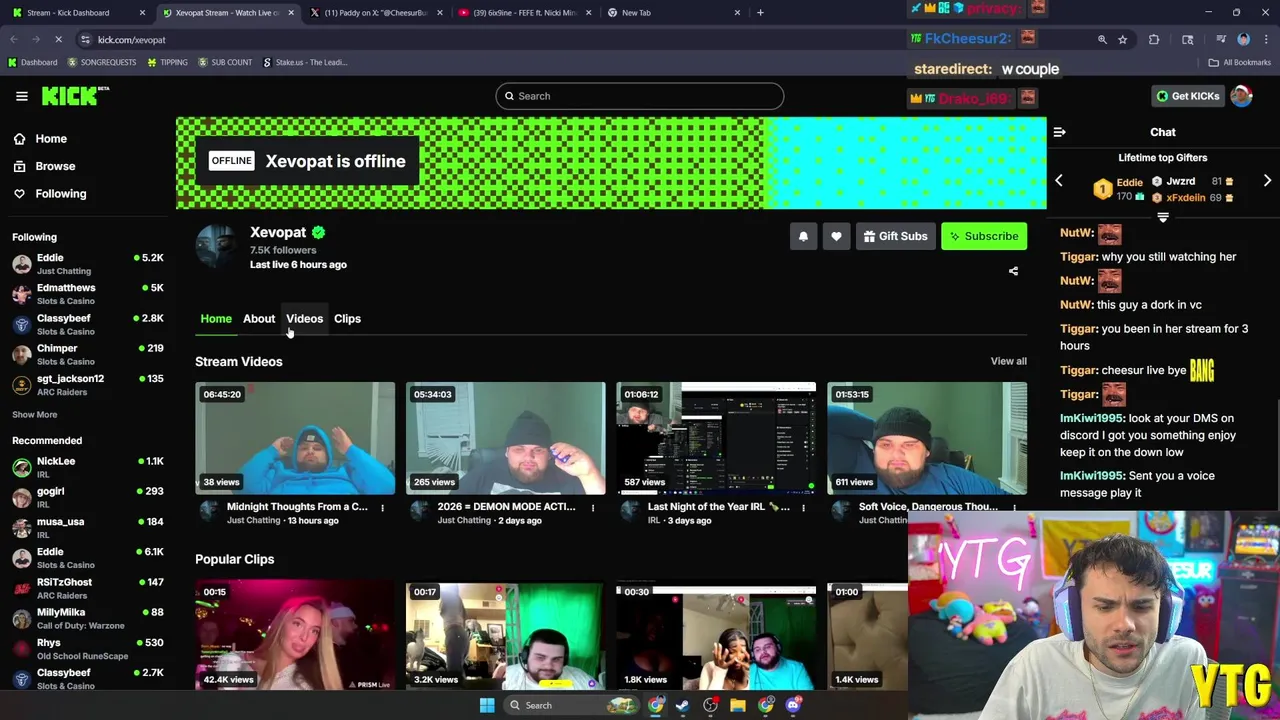Open the Chrome extensions puzzle icon
This screenshot has width=1280, height=720.
tap(1154, 39)
